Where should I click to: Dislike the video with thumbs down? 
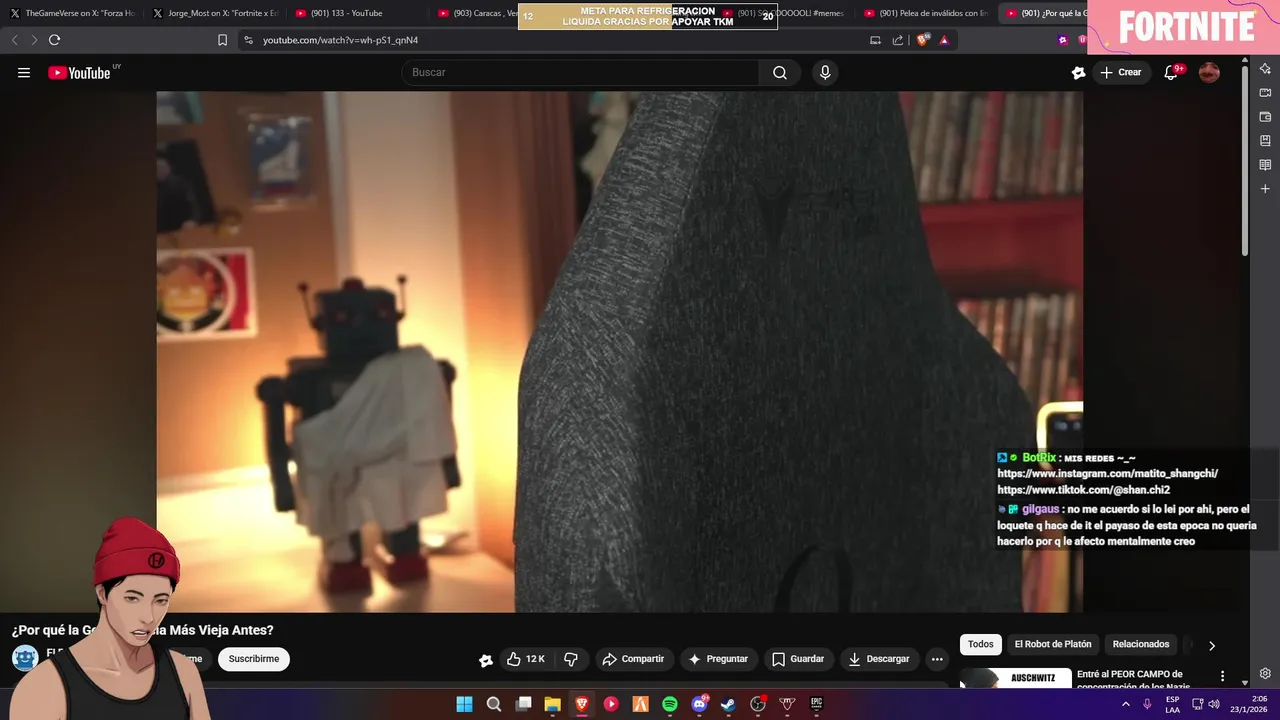coord(571,659)
